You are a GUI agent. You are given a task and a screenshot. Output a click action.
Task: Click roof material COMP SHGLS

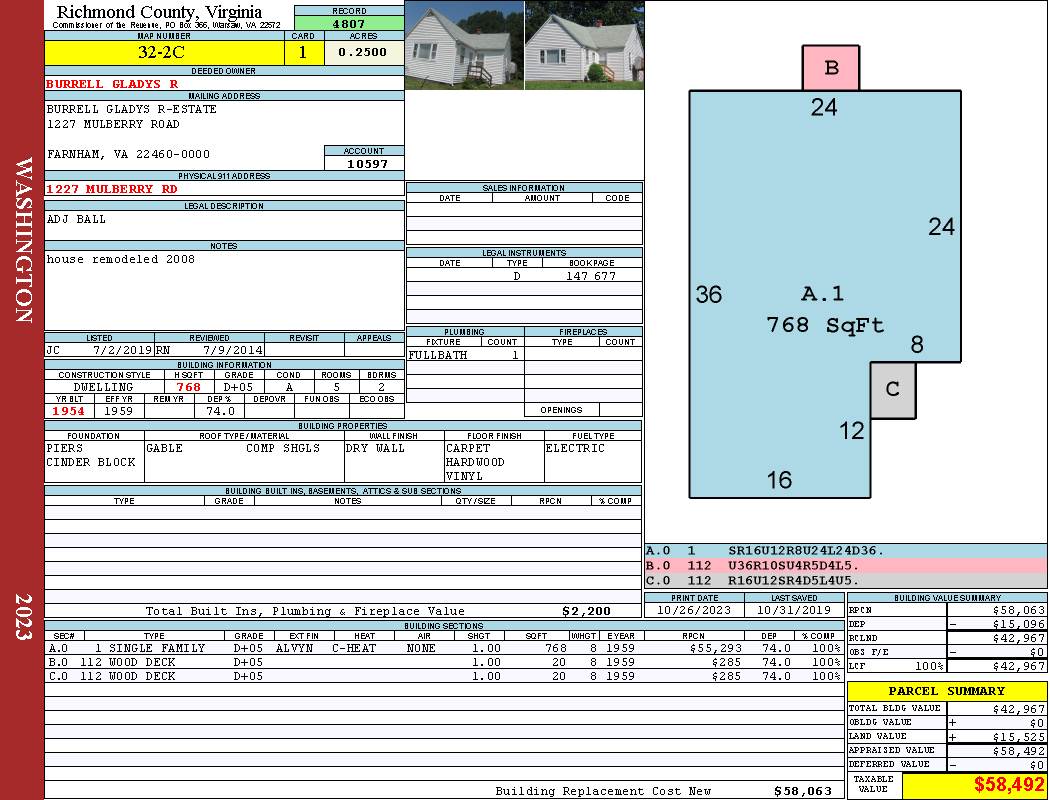(x=283, y=449)
